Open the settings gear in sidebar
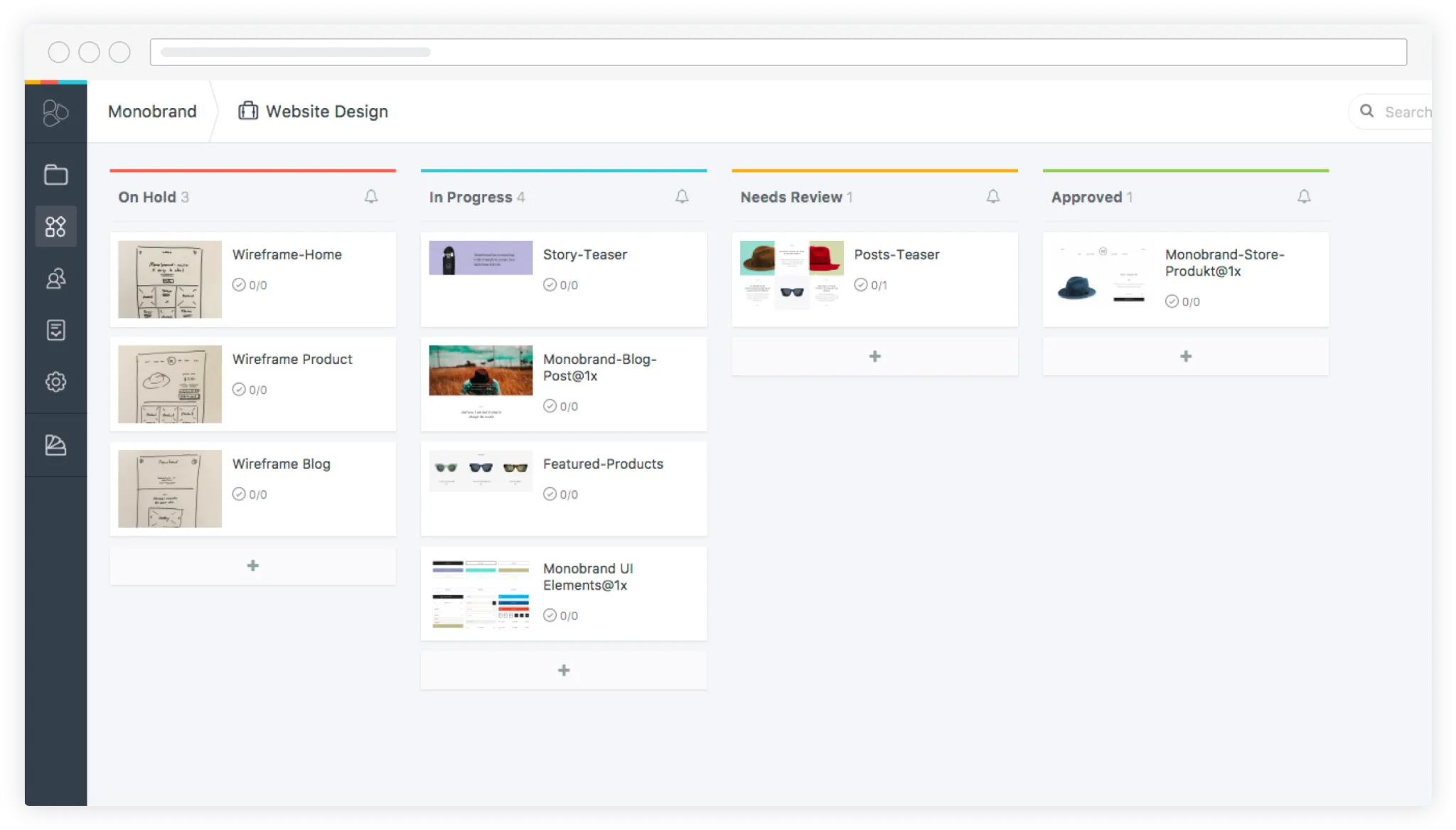1456x830 pixels. [55, 382]
